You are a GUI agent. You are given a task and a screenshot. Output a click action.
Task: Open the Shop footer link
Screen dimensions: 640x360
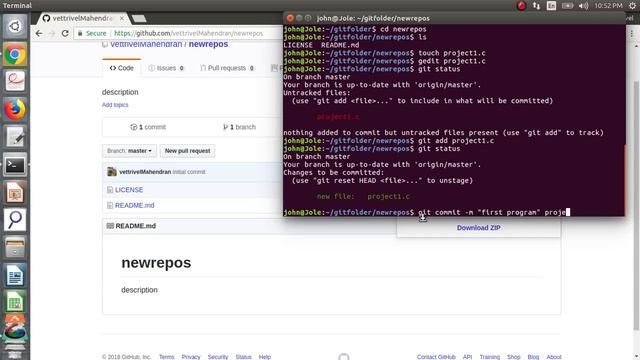[513, 357]
